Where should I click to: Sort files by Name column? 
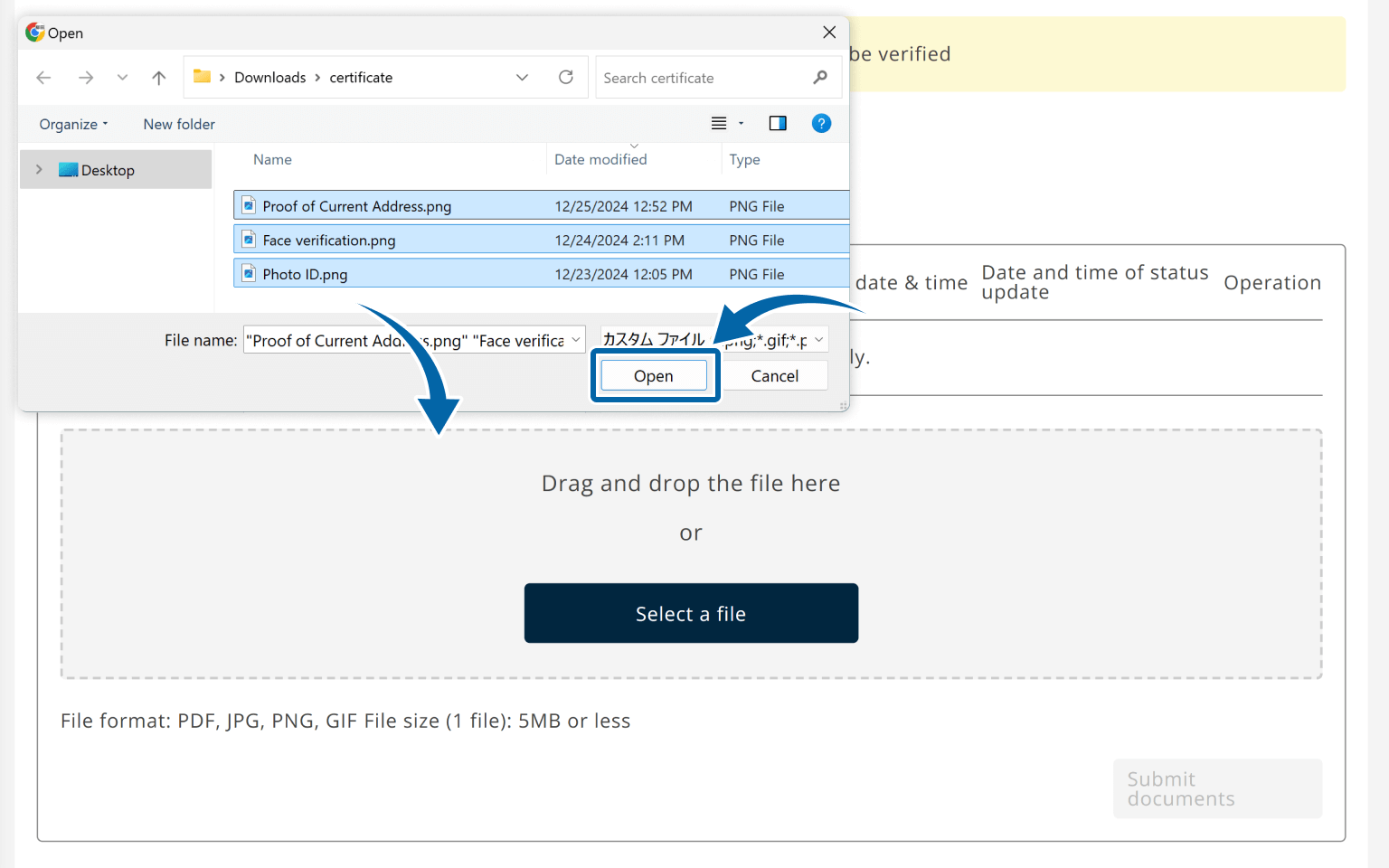[x=272, y=159]
